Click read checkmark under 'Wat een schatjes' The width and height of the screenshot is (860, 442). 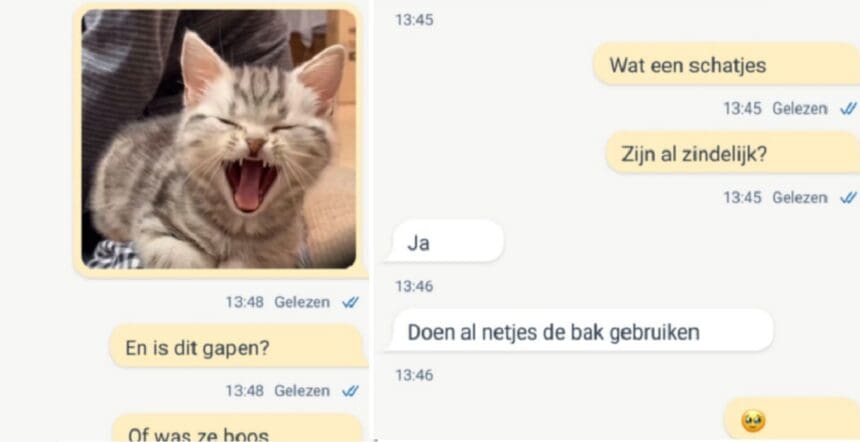848,109
